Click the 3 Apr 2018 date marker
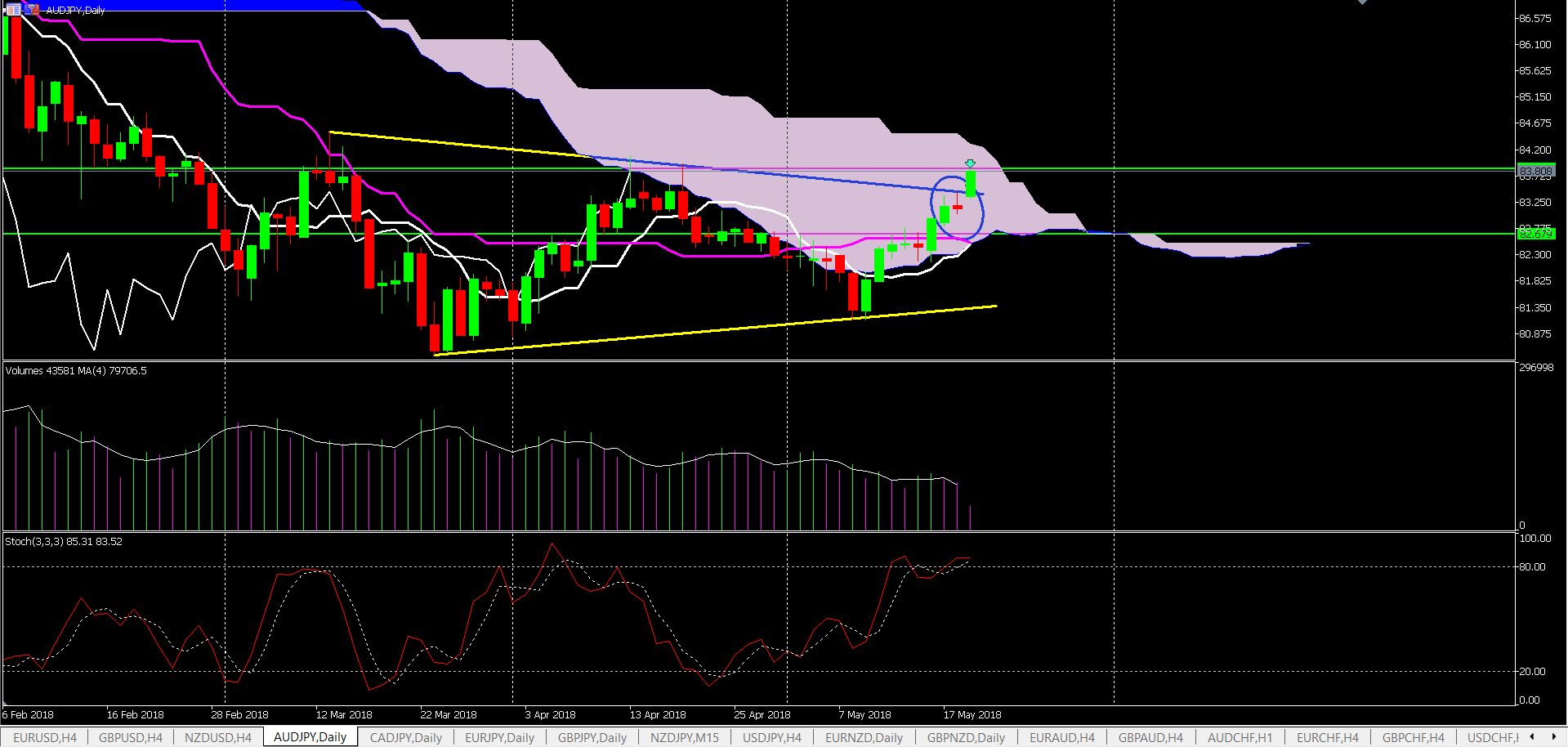Image resolution: width=1568 pixels, height=747 pixels. tap(550, 714)
